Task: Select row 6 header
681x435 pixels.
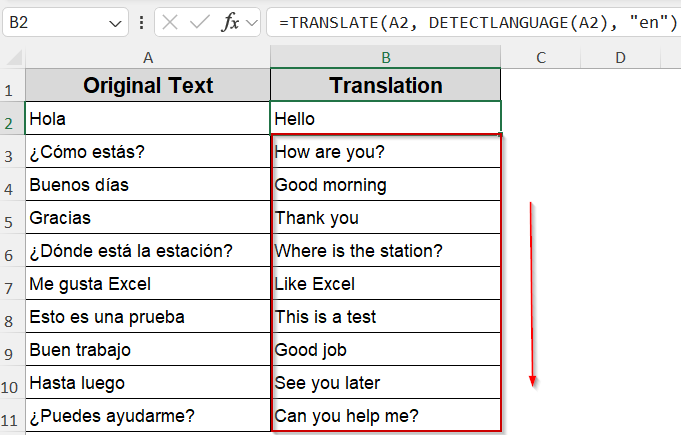Action: click(12, 250)
